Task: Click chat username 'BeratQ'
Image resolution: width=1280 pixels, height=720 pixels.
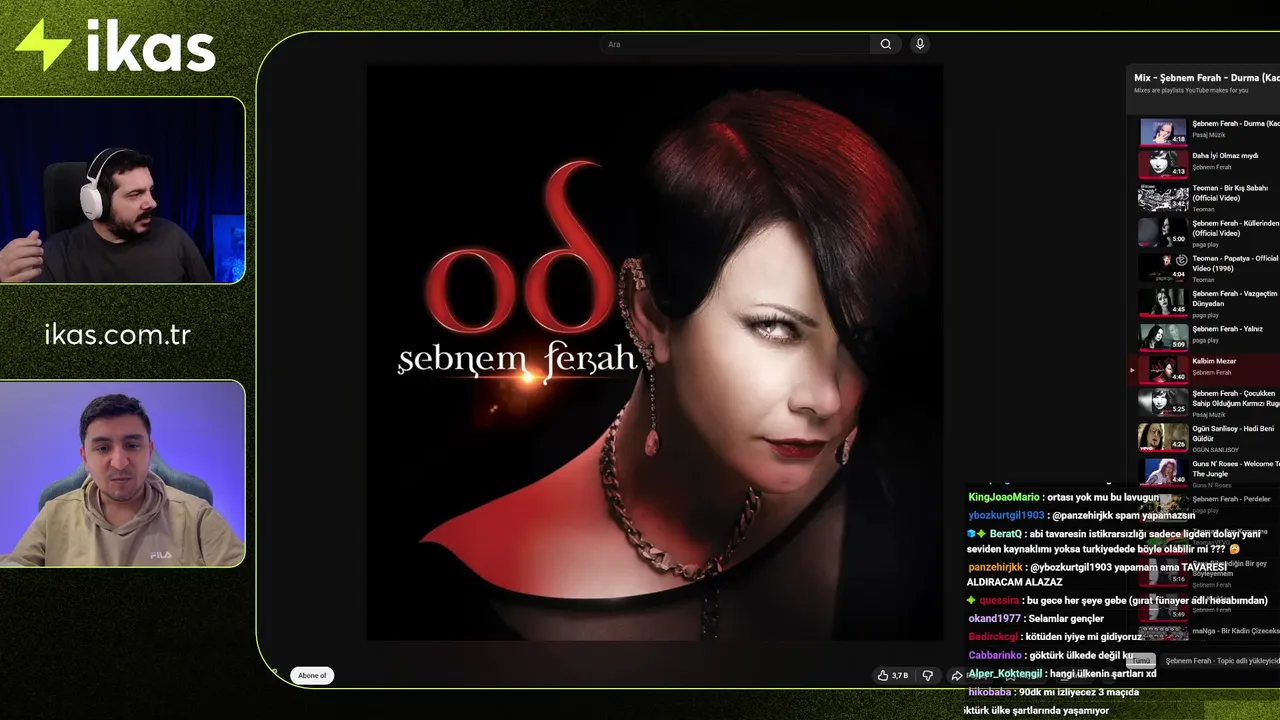Action: click(1006, 534)
